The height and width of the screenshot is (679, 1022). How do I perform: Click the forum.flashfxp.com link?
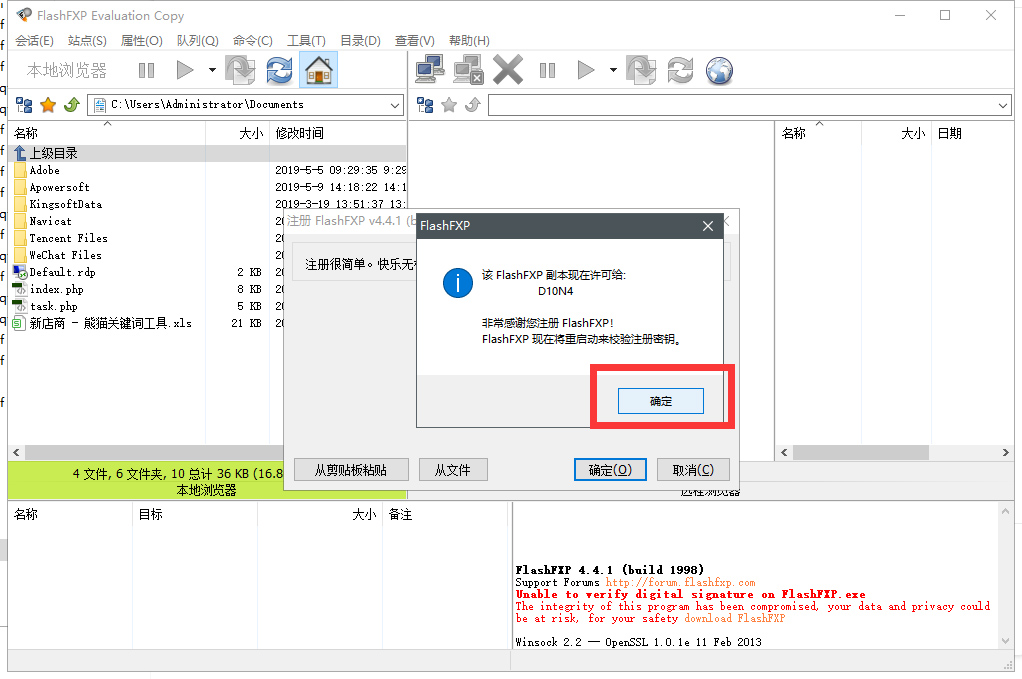coord(680,582)
